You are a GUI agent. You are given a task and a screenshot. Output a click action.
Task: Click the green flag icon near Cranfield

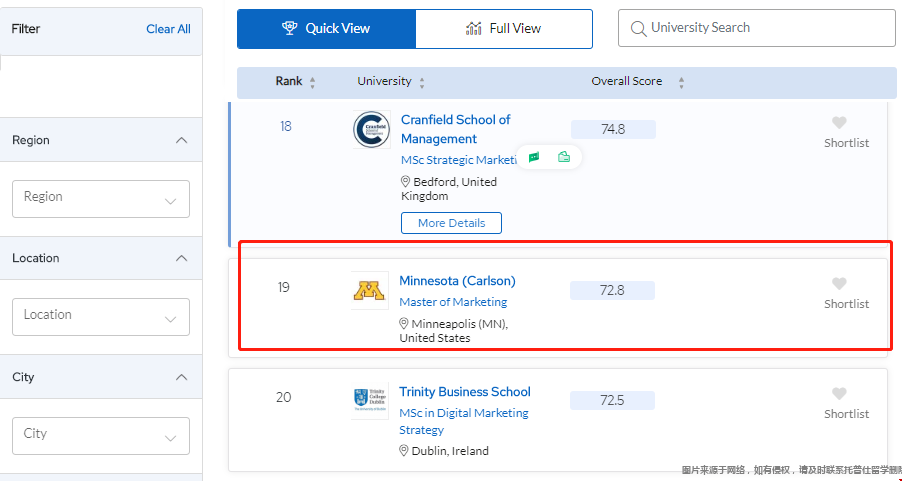coord(534,157)
